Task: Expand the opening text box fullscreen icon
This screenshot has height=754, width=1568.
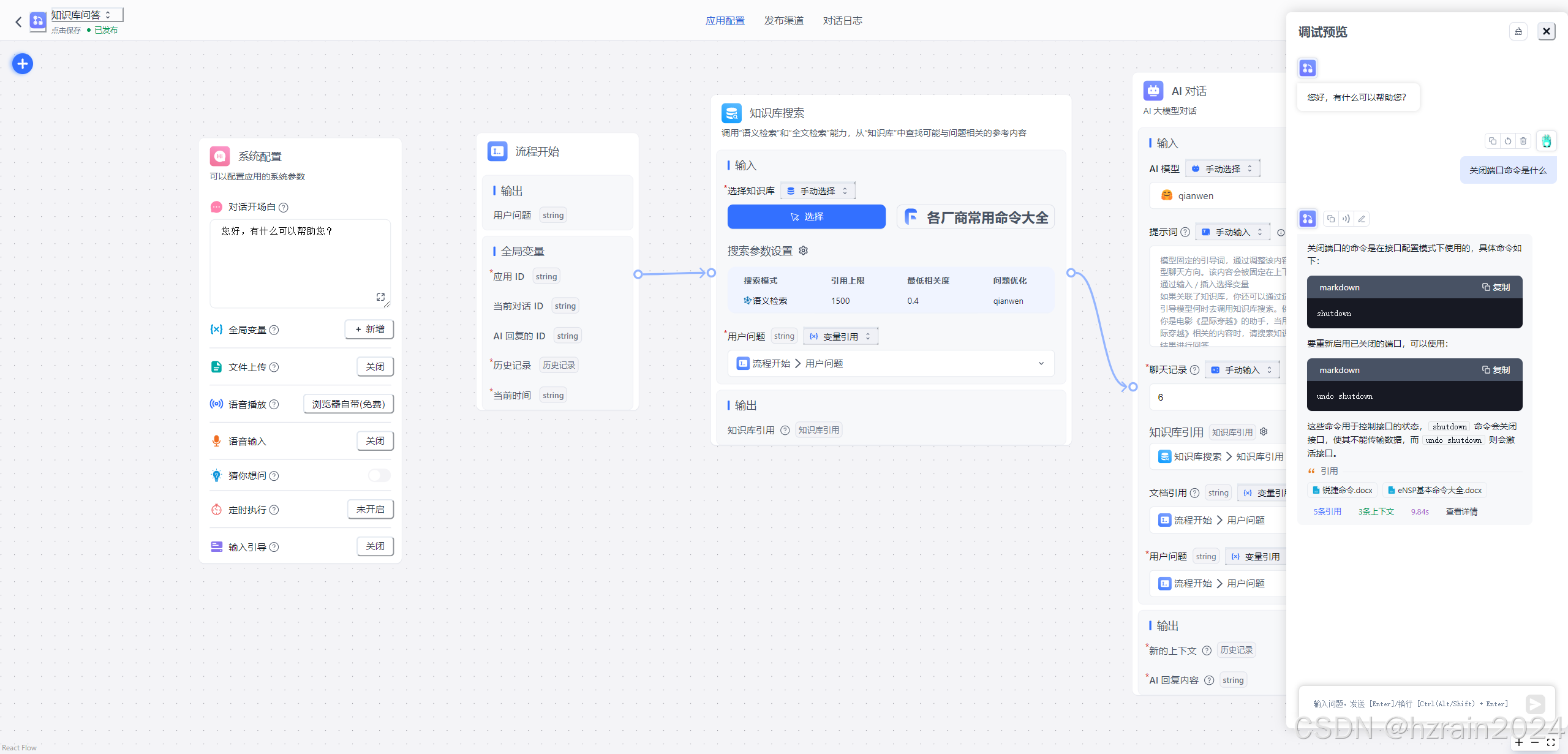Action: [380, 297]
